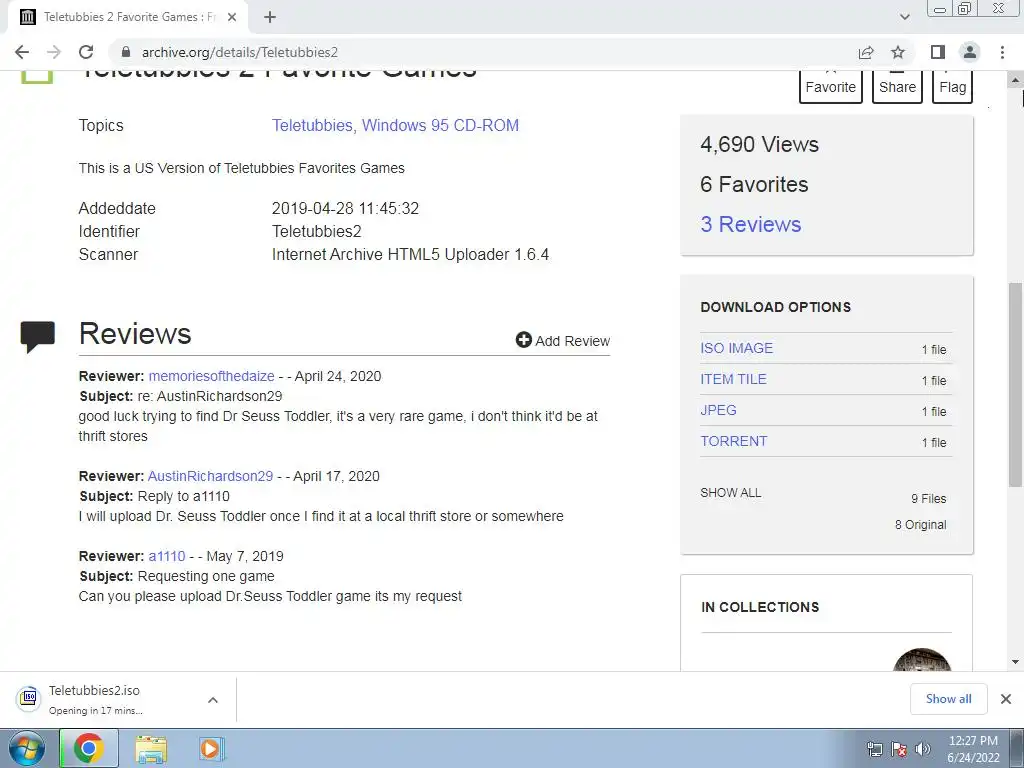Screen dimensions: 1024x768
Task: Click the collection thumbnail image
Action: (921, 660)
